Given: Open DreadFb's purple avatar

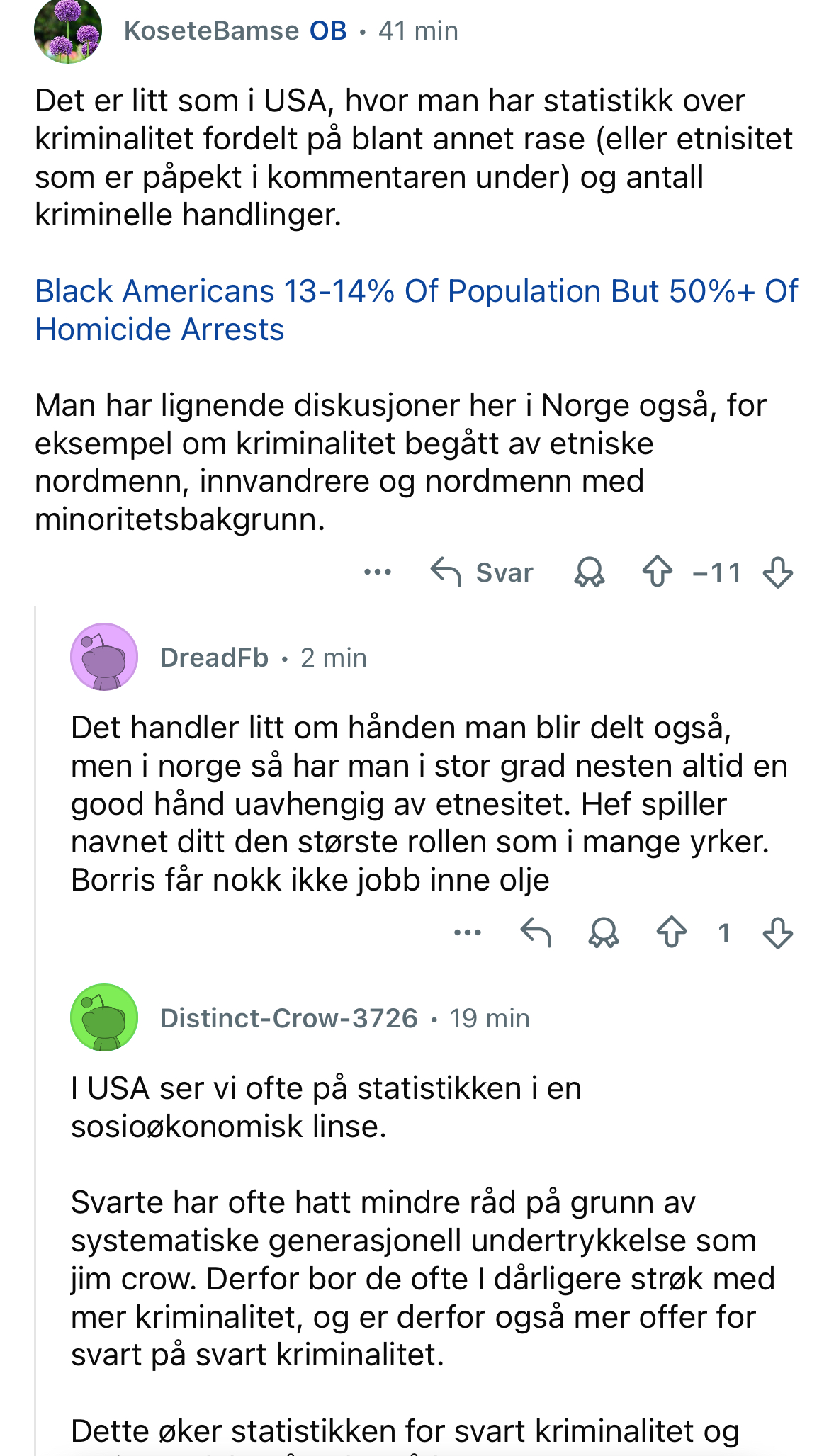Looking at the screenshot, I should pos(104,657).
